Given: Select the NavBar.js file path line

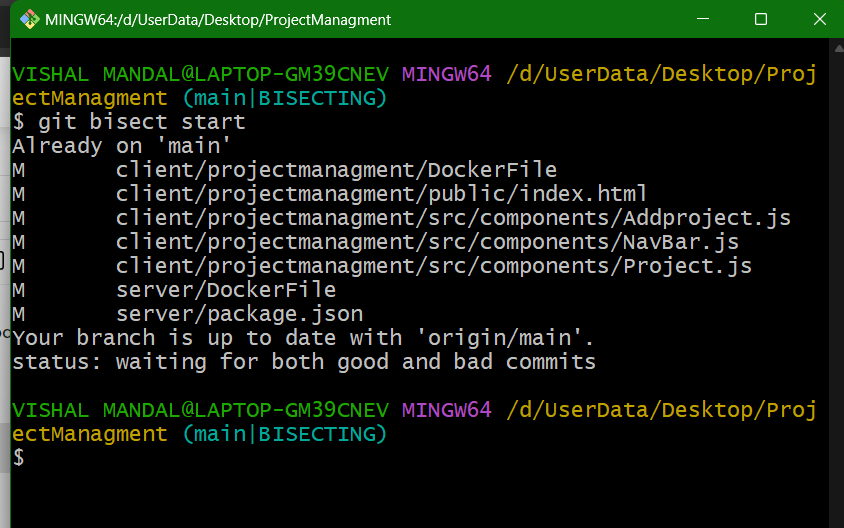Looking at the screenshot, I should (x=427, y=242).
